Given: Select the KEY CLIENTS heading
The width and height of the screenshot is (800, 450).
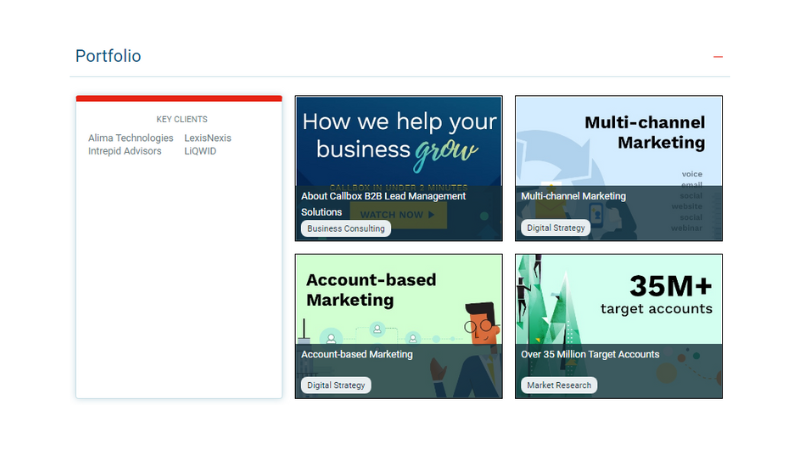Looking at the screenshot, I should click(182, 119).
